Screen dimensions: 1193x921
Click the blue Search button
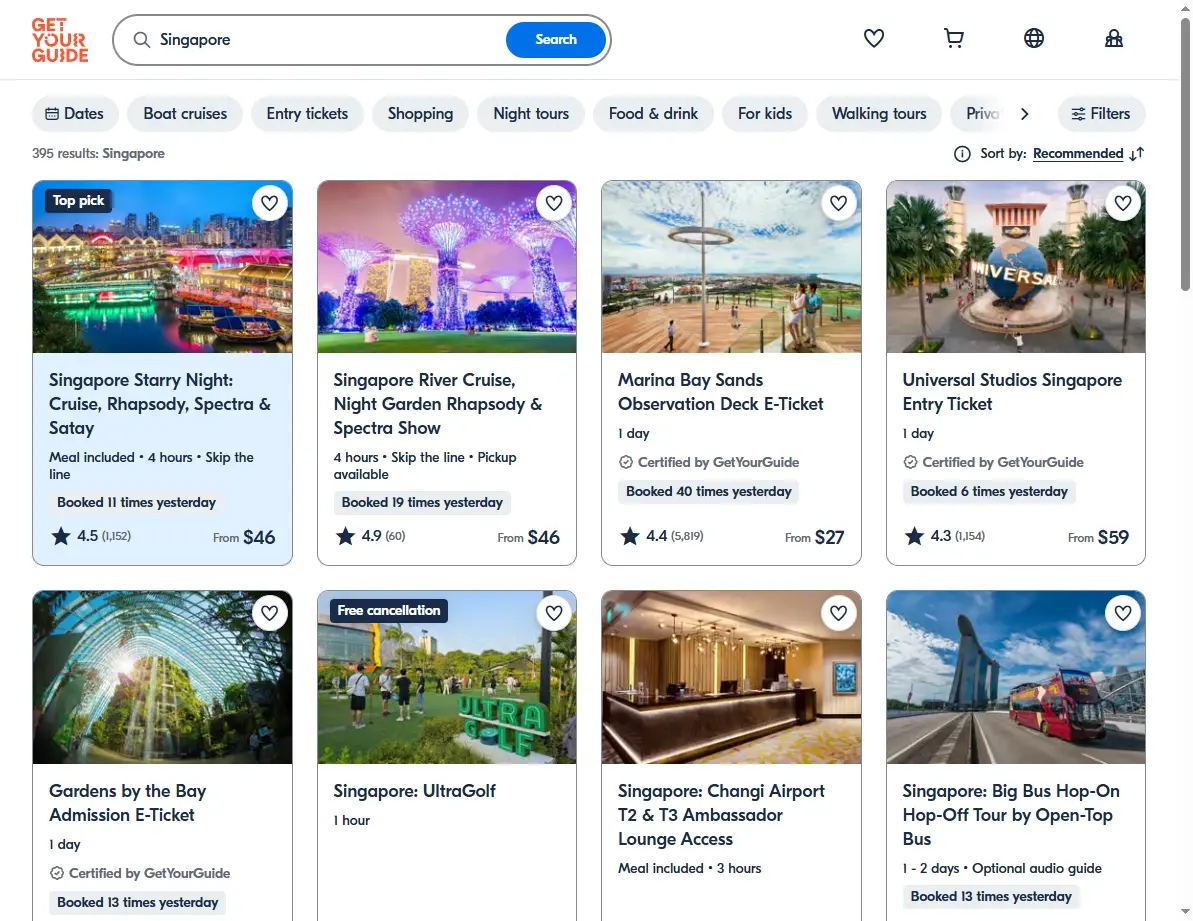(555, 40)
